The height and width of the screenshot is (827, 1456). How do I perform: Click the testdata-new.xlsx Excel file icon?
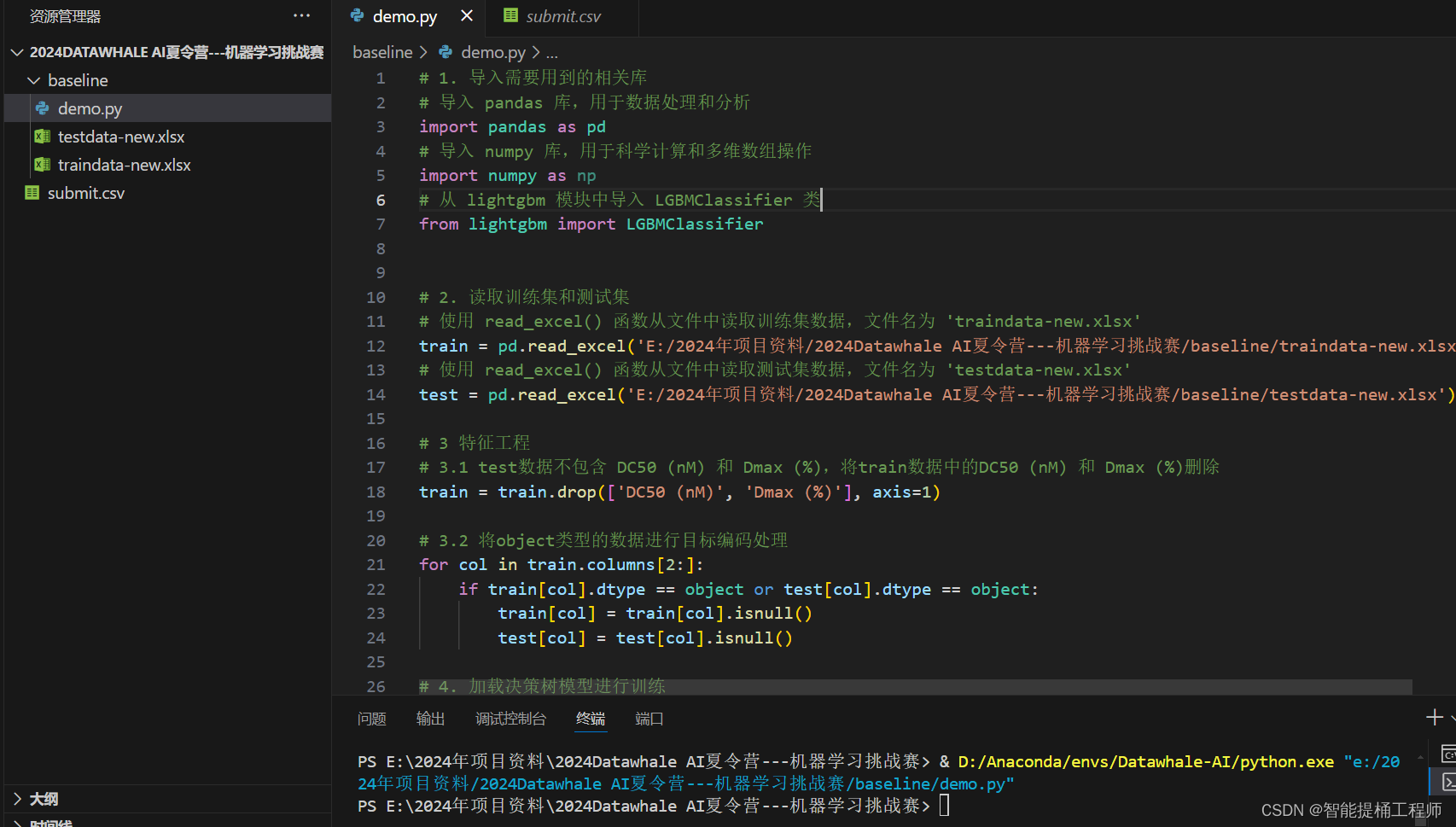[x=42, y=137]
